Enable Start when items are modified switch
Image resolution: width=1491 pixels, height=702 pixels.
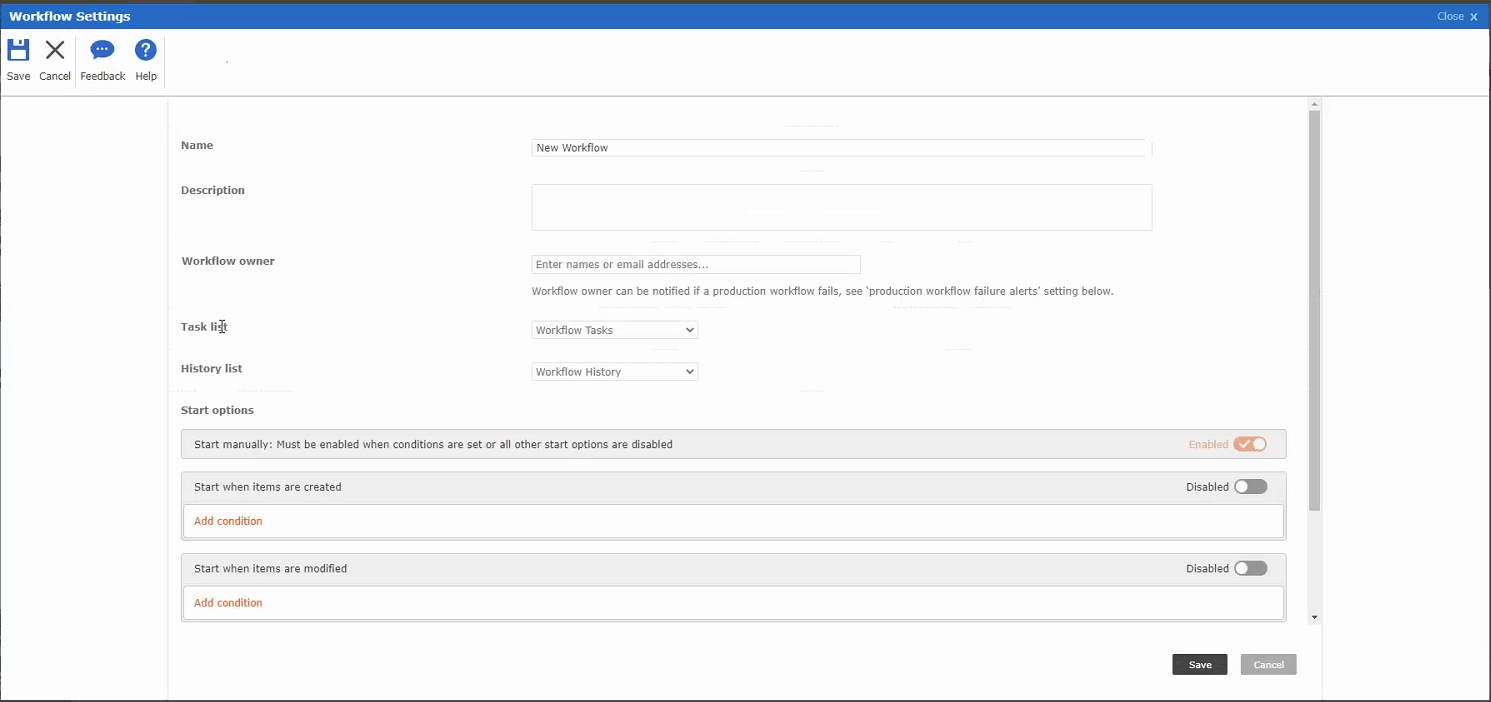[1250, 568]
